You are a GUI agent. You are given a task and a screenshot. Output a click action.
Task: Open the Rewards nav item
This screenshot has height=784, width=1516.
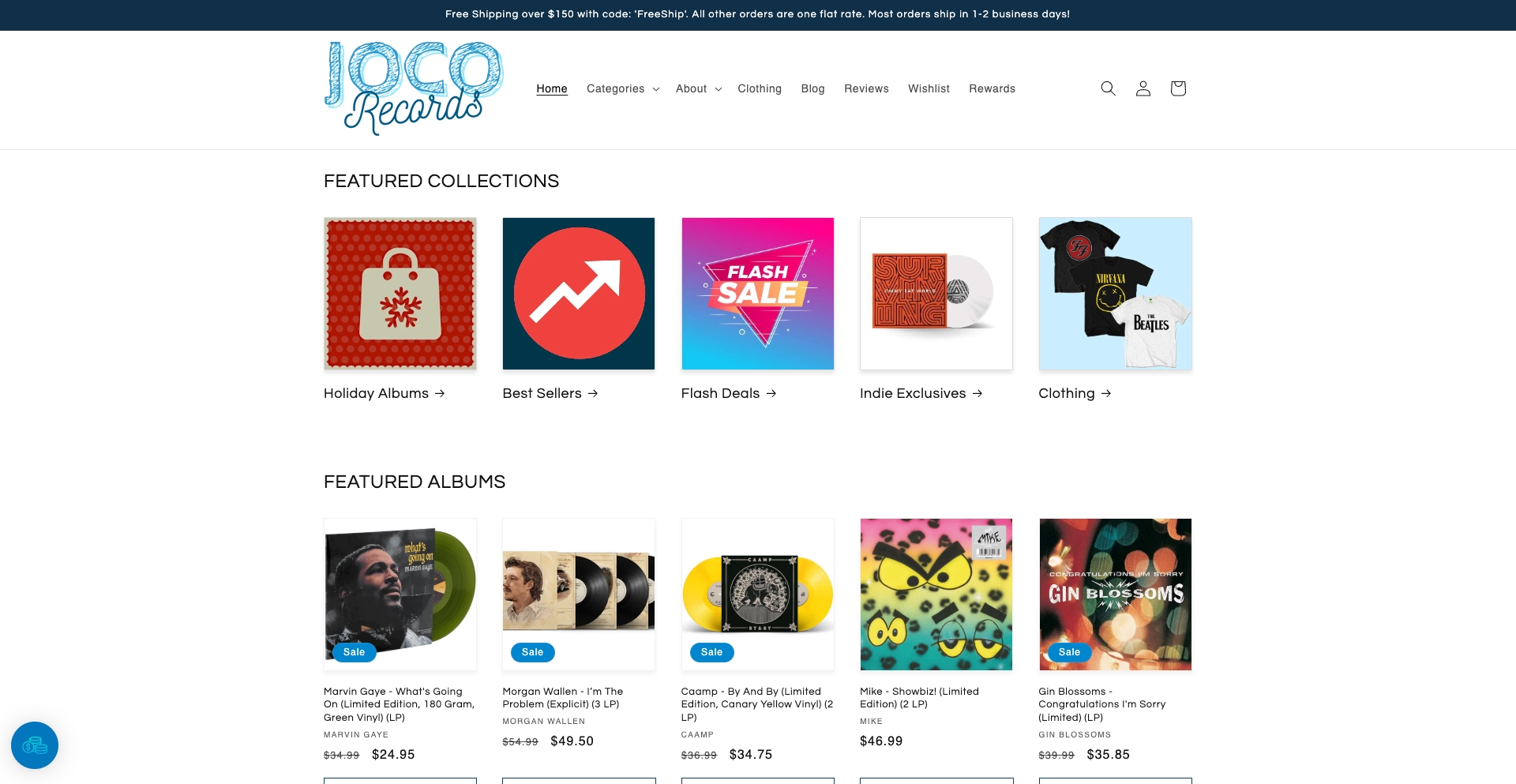(x=992, y=88)
